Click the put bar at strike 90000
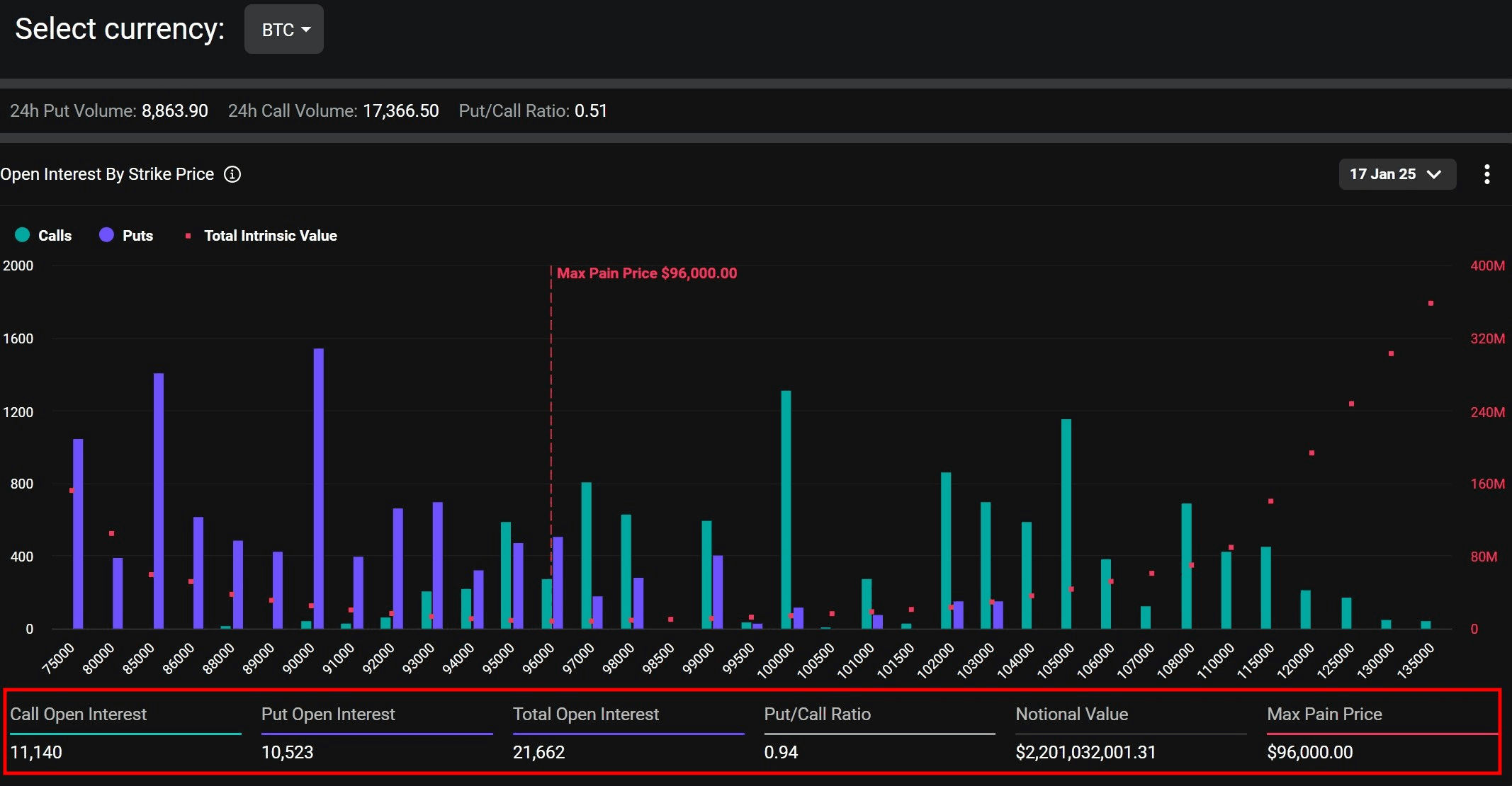Image resolution: width=1512 pixels, height=786 pixels. (x=319, y=489)
